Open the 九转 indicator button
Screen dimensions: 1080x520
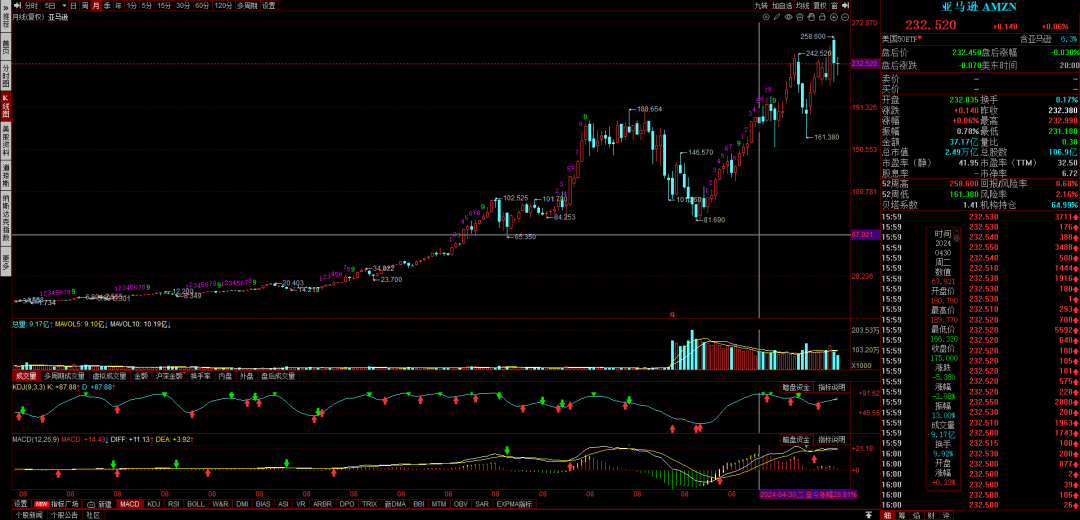(761, 5)
